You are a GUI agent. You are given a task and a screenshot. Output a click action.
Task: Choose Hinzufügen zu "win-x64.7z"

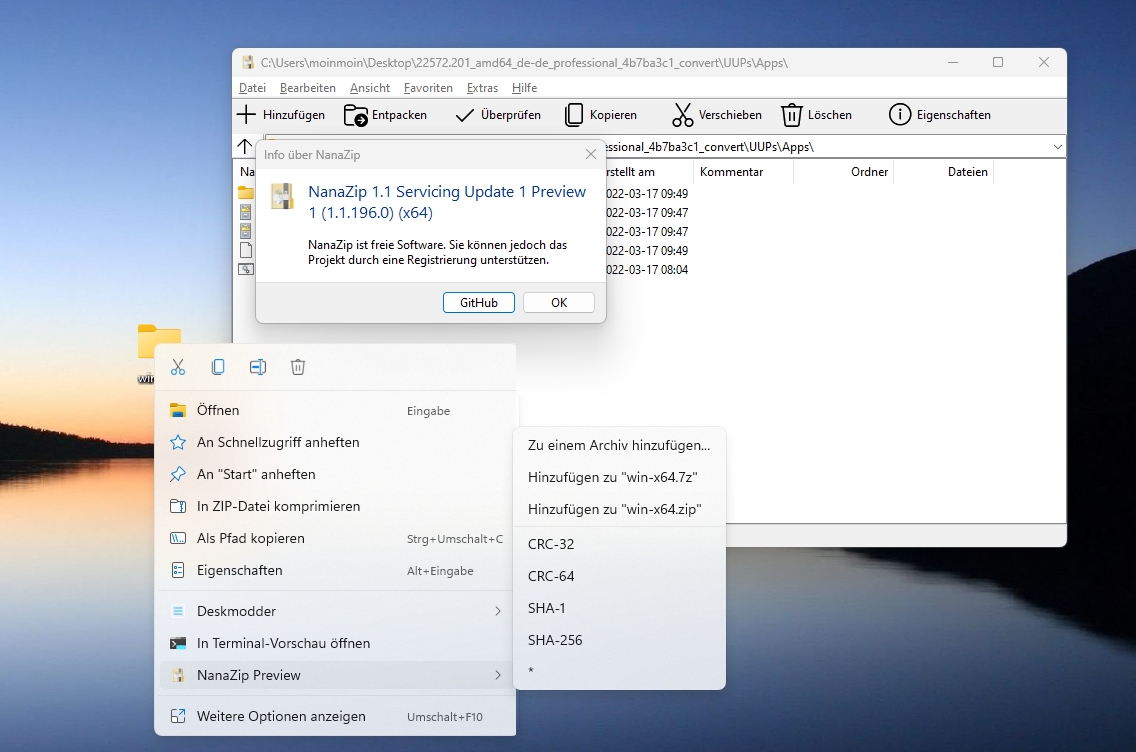pyautogui.click(x=619, y=477)
